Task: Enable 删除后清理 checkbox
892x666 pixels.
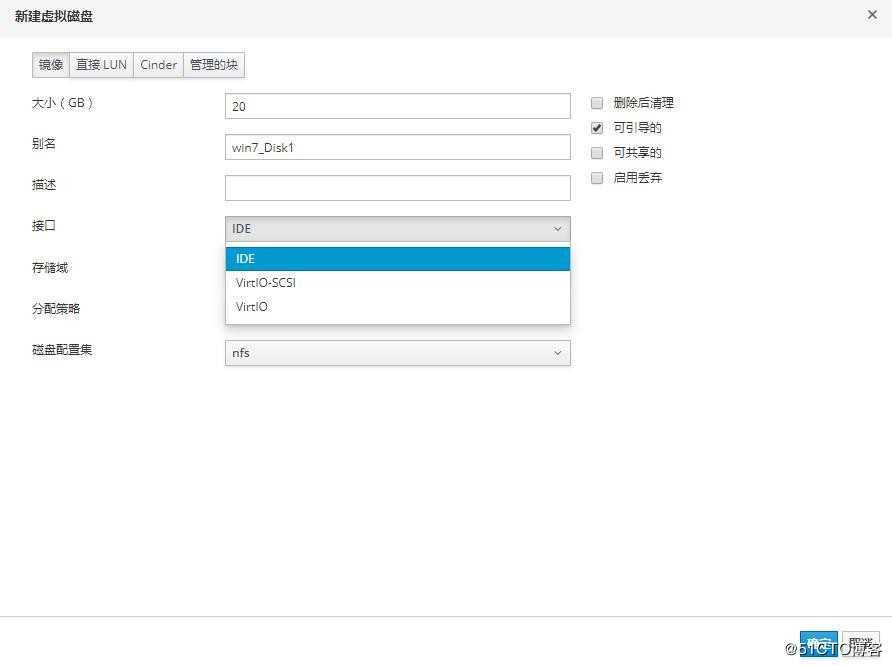Action: coord(597,103)
